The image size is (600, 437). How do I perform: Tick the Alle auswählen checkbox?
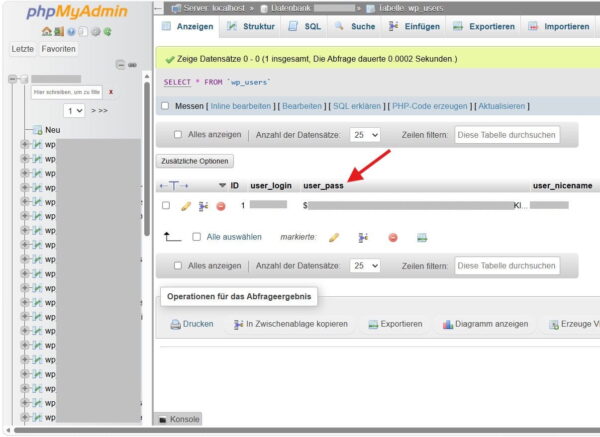click(x=196, y=237)
